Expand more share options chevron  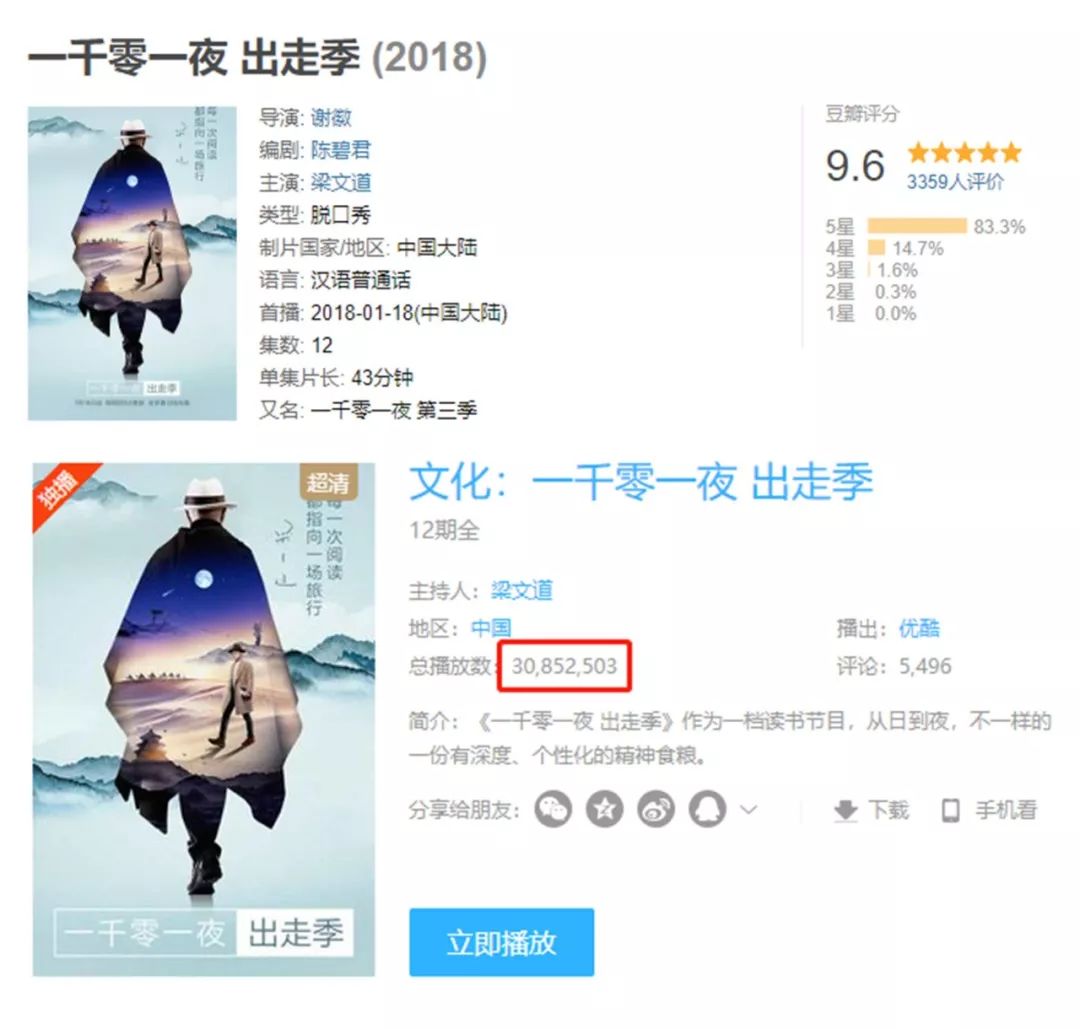tap(749, 809)
